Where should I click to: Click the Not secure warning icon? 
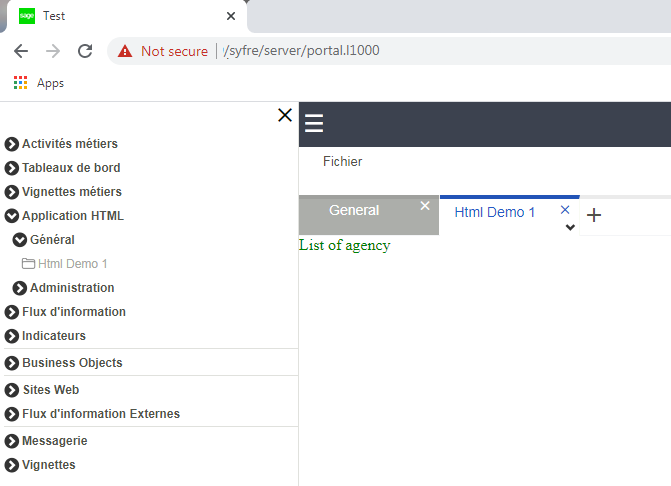click(x=125, y=51)
